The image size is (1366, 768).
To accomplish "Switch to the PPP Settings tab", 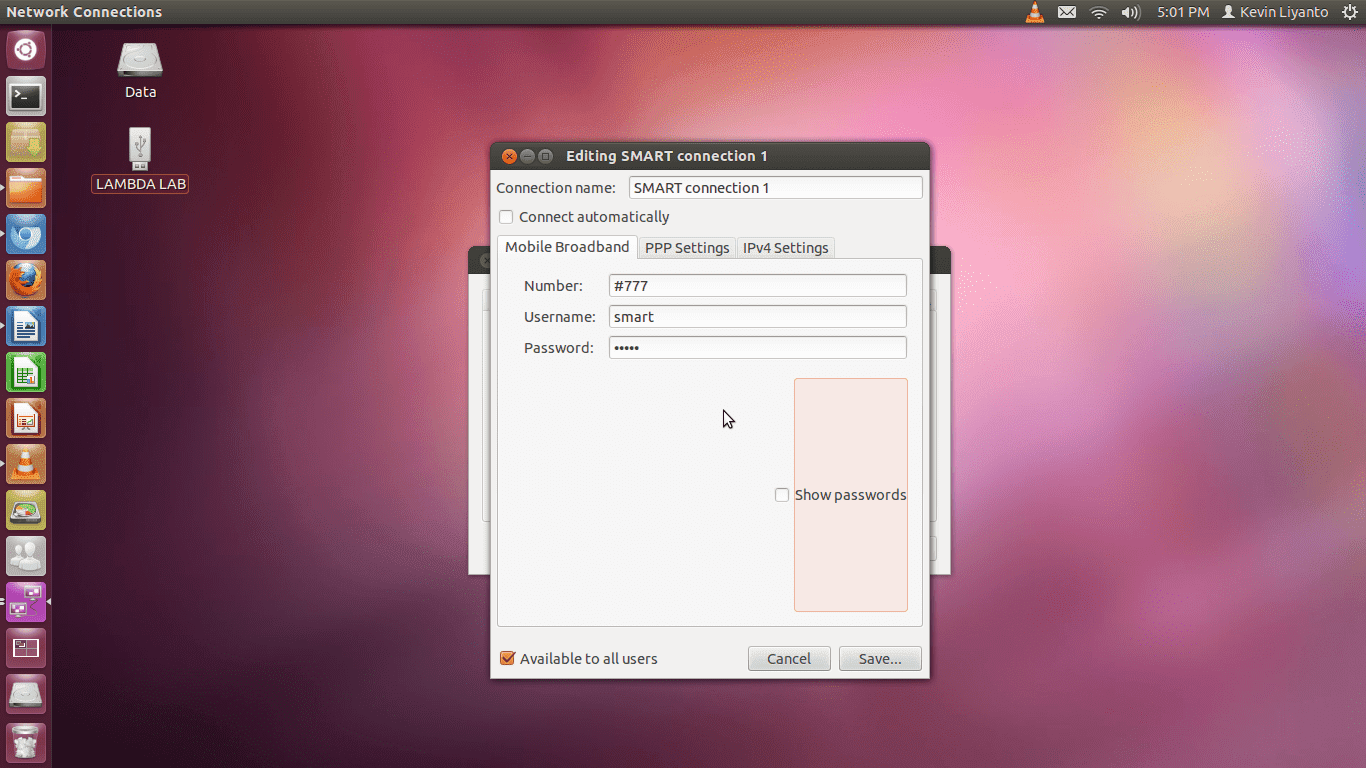I will [x=687, y=248].
